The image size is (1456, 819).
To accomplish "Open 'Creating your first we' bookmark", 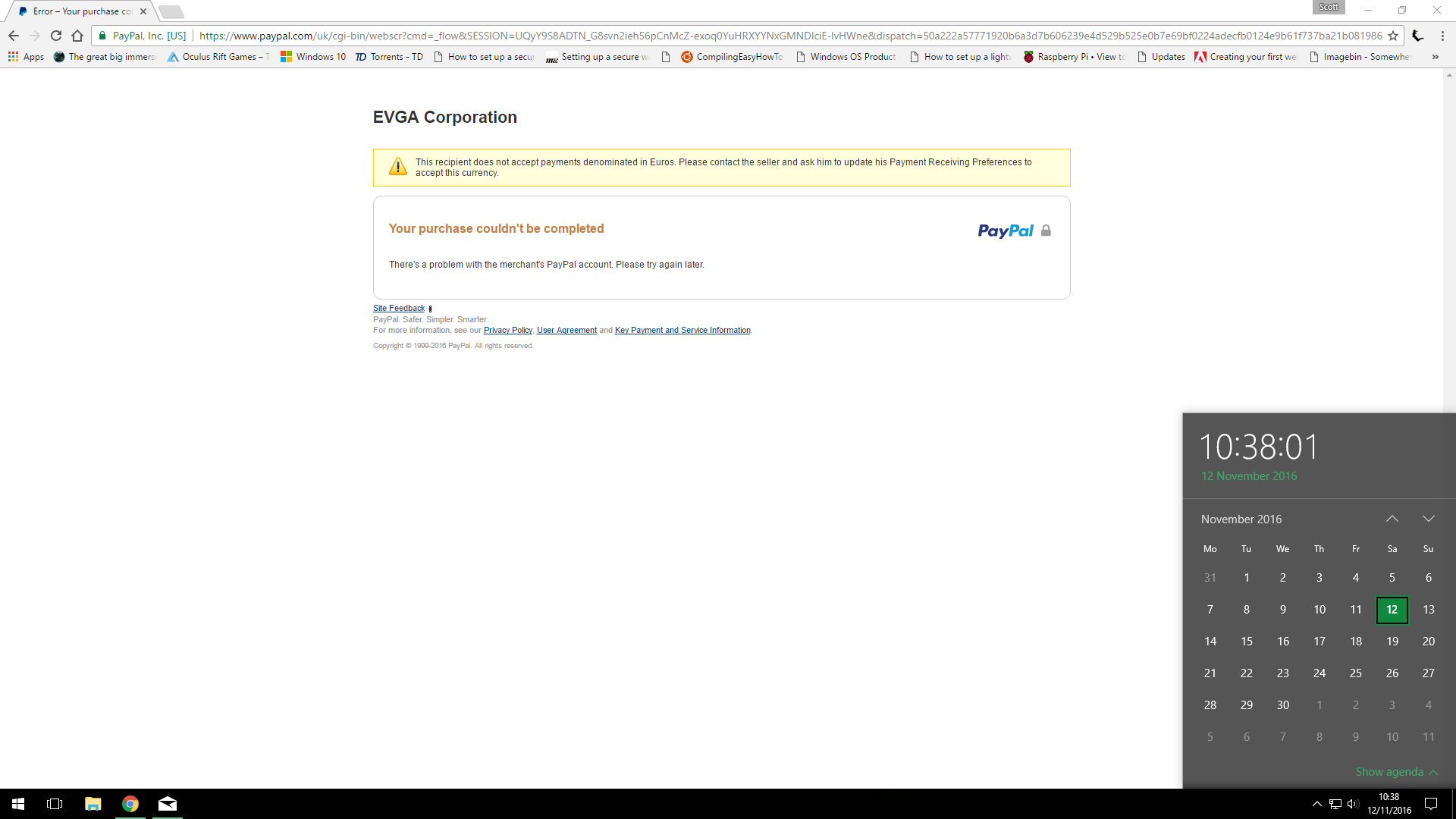I will click(1246, 57).
